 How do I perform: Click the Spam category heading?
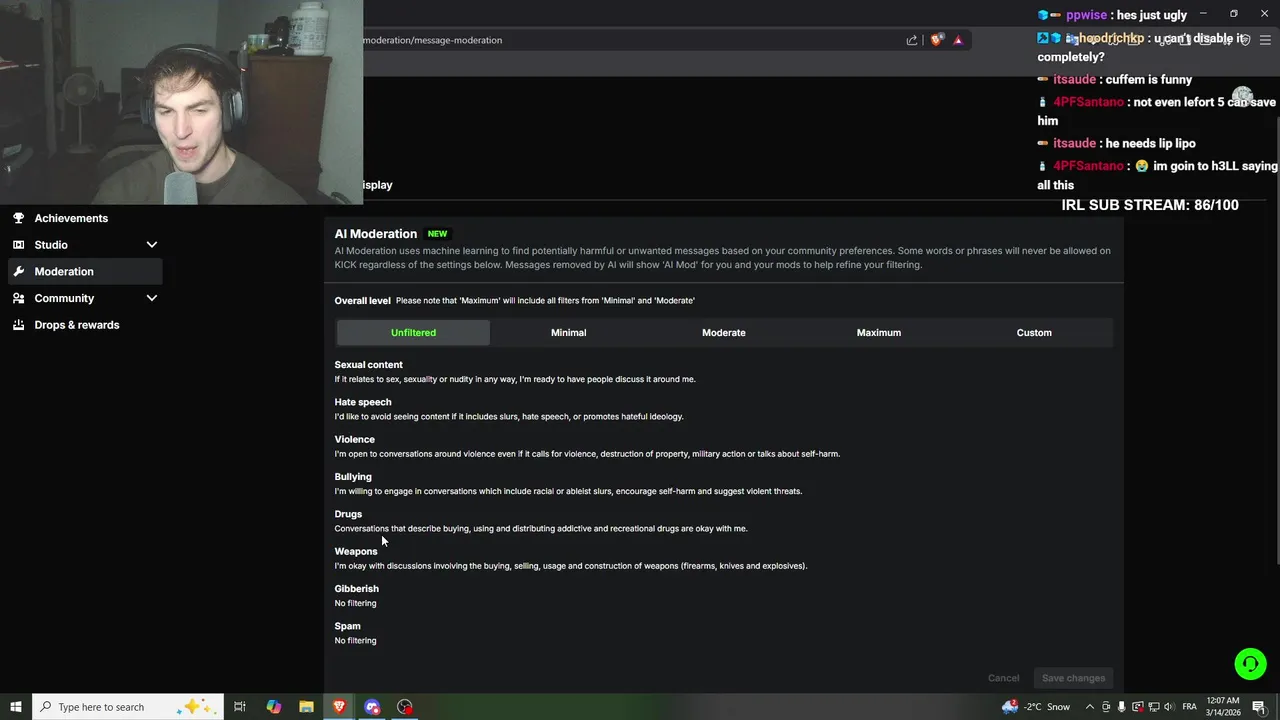(347, 626)
